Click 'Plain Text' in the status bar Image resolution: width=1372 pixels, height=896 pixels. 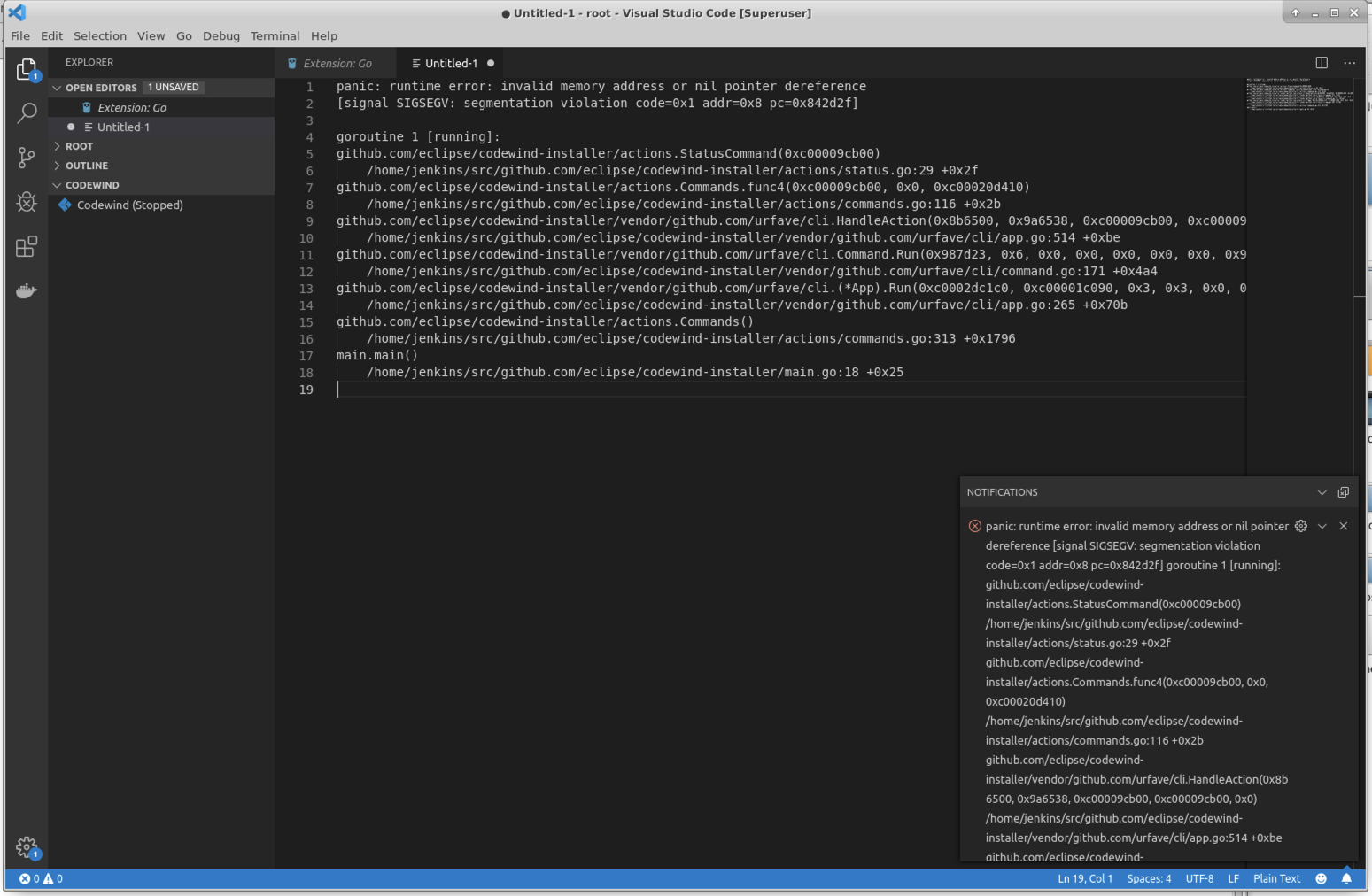[1276, 878]
